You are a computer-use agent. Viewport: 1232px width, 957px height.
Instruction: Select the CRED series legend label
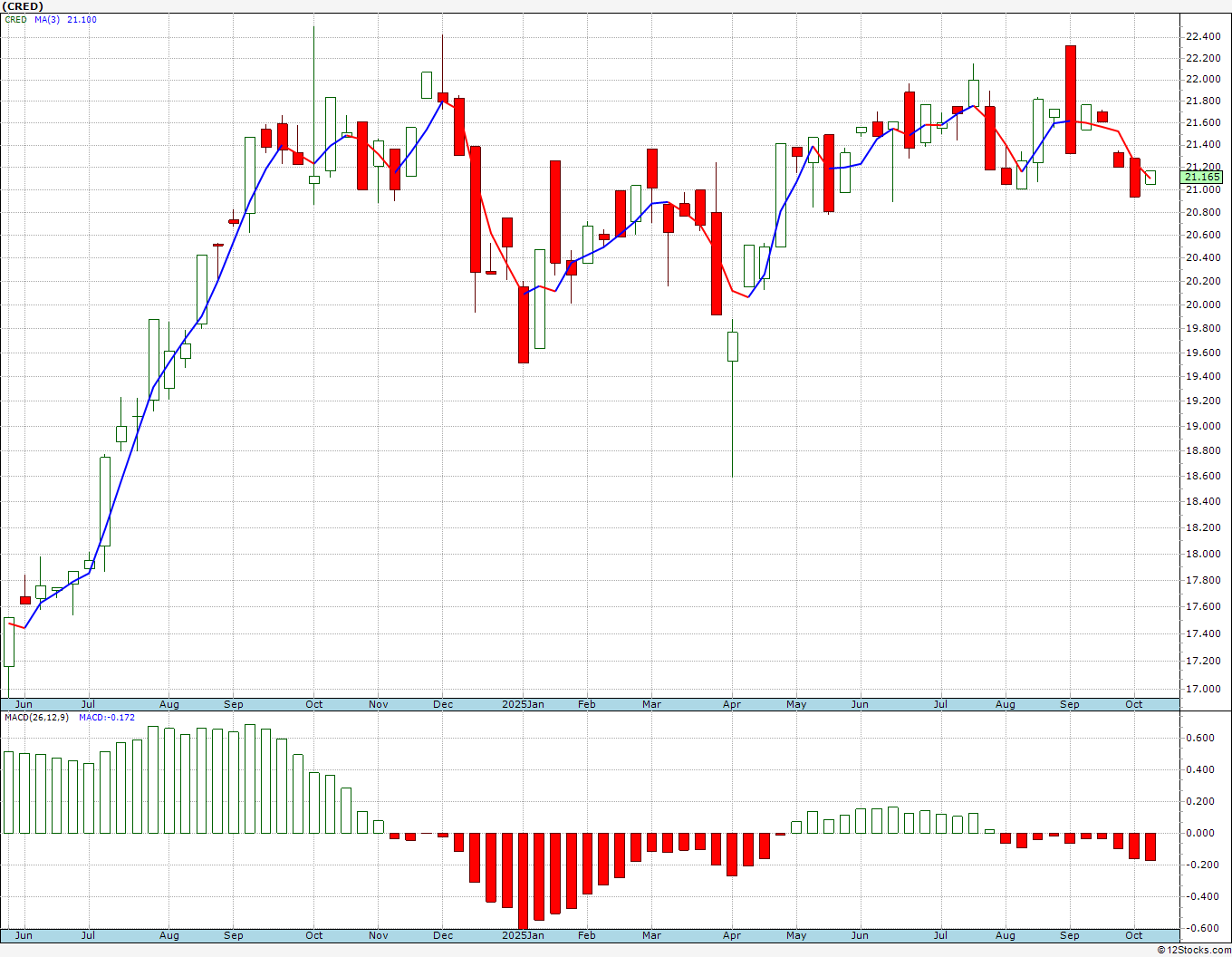point(15,19)
